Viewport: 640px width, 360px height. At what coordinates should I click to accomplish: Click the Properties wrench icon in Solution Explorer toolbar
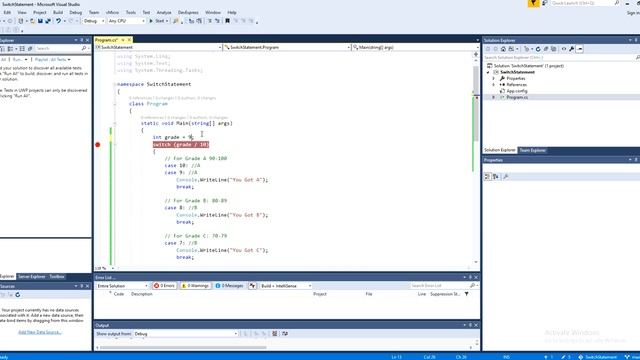coord(571,49)
